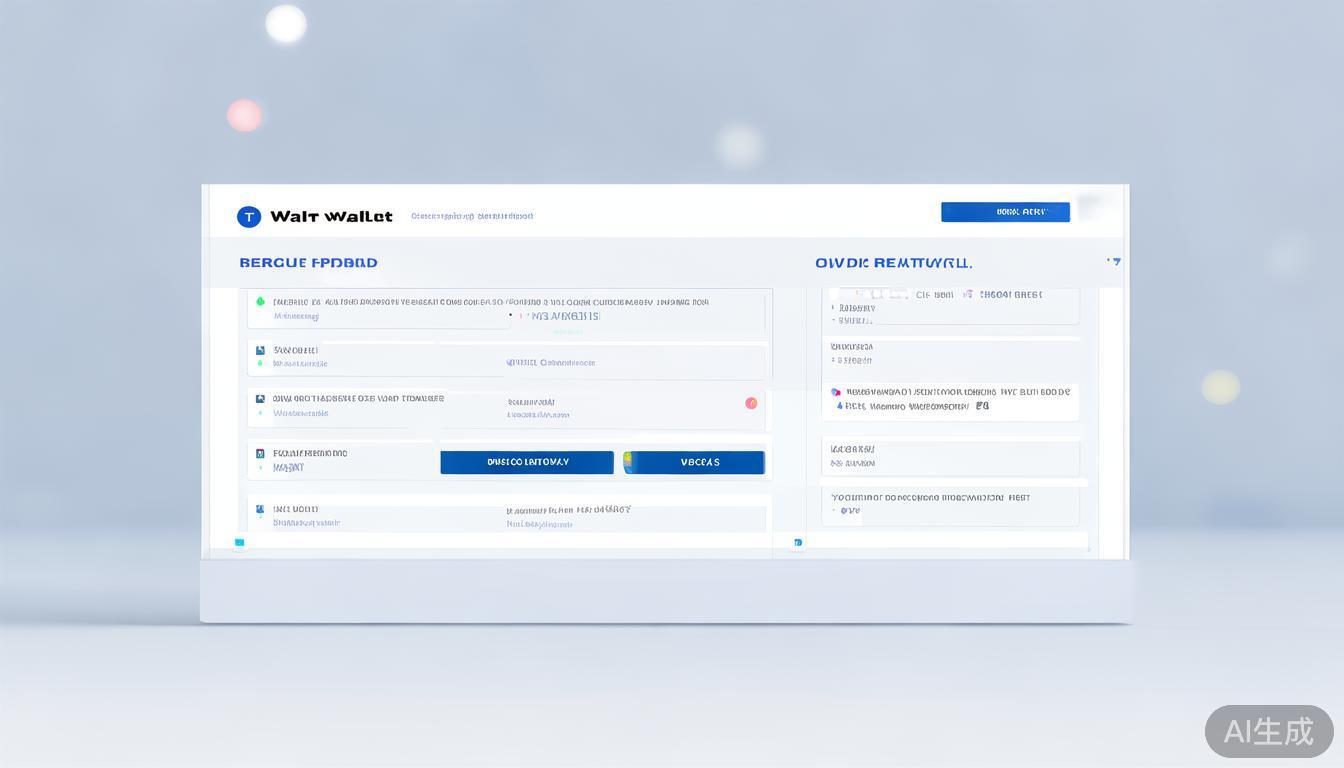Expand the dropdown arrow beside right panel heading
The image size is (1344, 768).
(1114, 262)
